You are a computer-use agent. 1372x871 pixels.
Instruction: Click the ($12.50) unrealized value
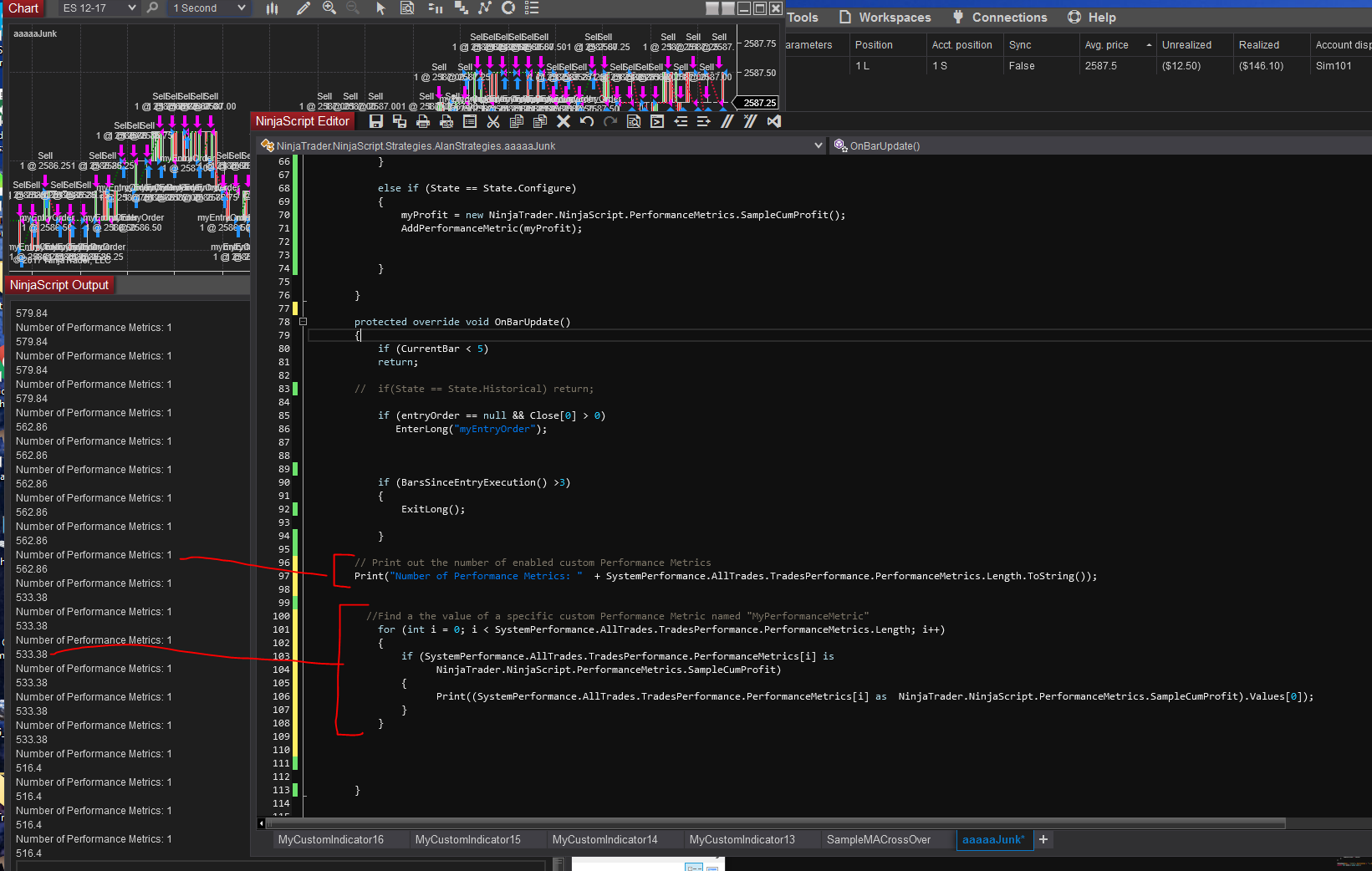click(x=1181, y=66)
